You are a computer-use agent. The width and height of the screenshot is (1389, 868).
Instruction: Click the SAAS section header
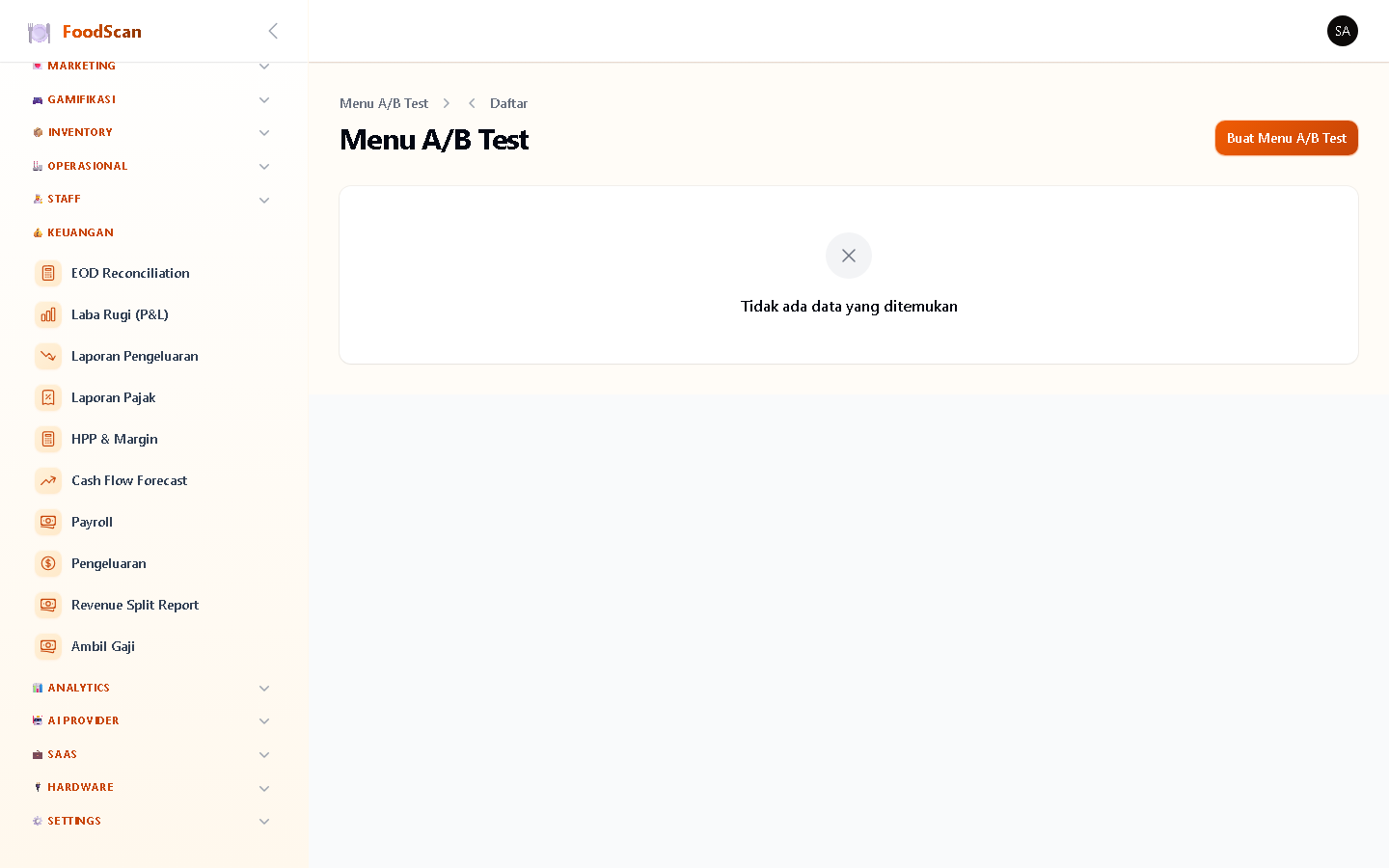[62, 754]
